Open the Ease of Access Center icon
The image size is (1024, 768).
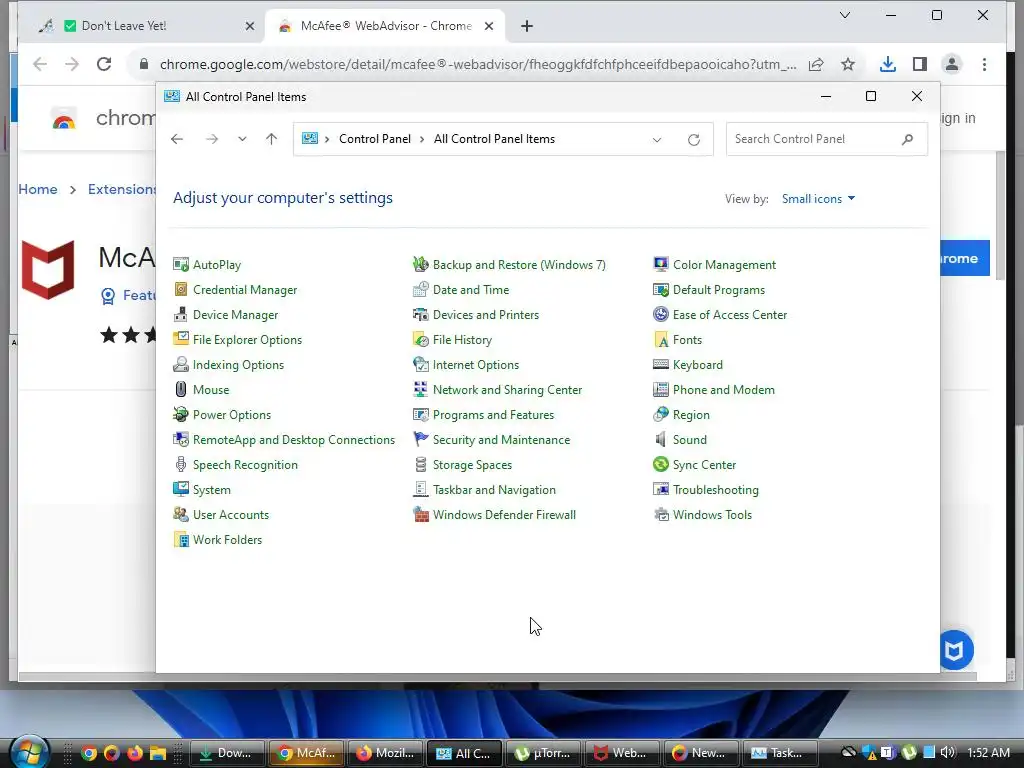[661, 315]
